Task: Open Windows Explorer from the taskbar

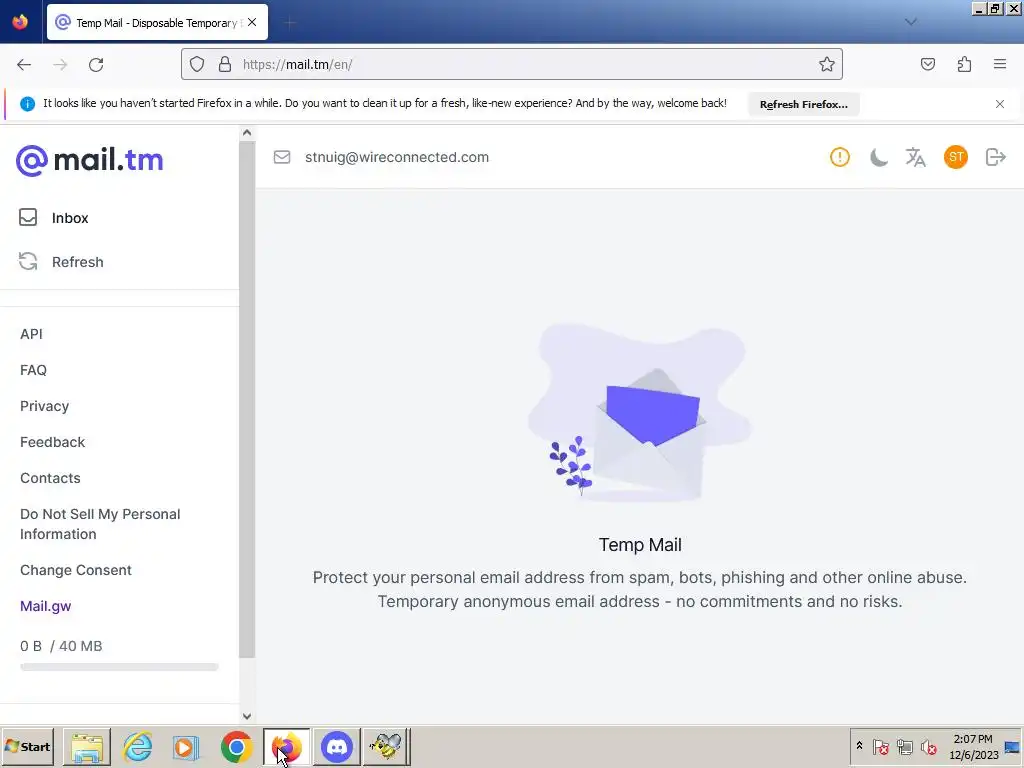Action: pos(87,746)
